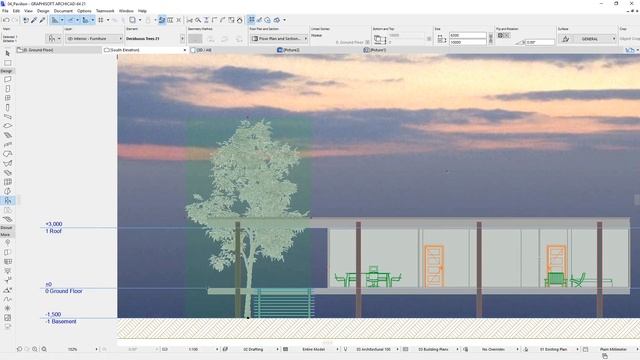This screenshot has width=640, height=360.
Task: Switch to the 3D / All tab
Action: point(203,50)
